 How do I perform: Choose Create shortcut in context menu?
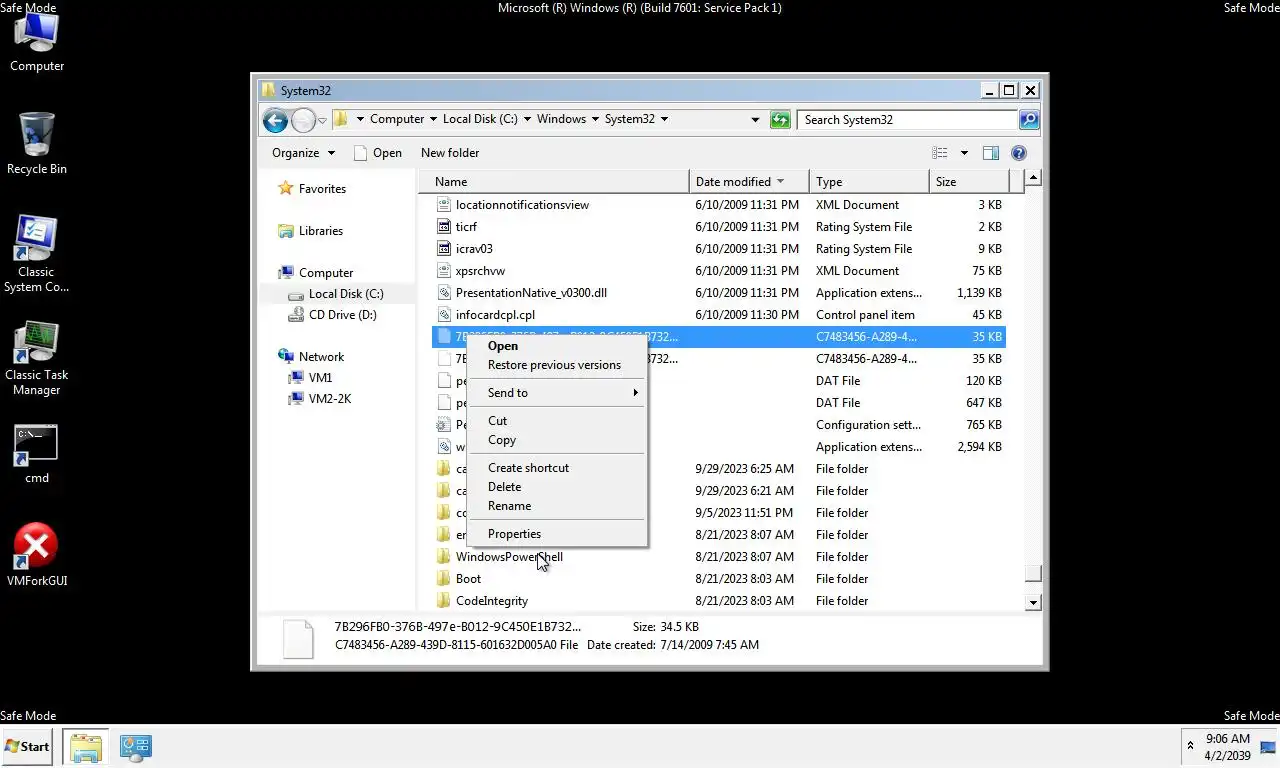point(557,468)
